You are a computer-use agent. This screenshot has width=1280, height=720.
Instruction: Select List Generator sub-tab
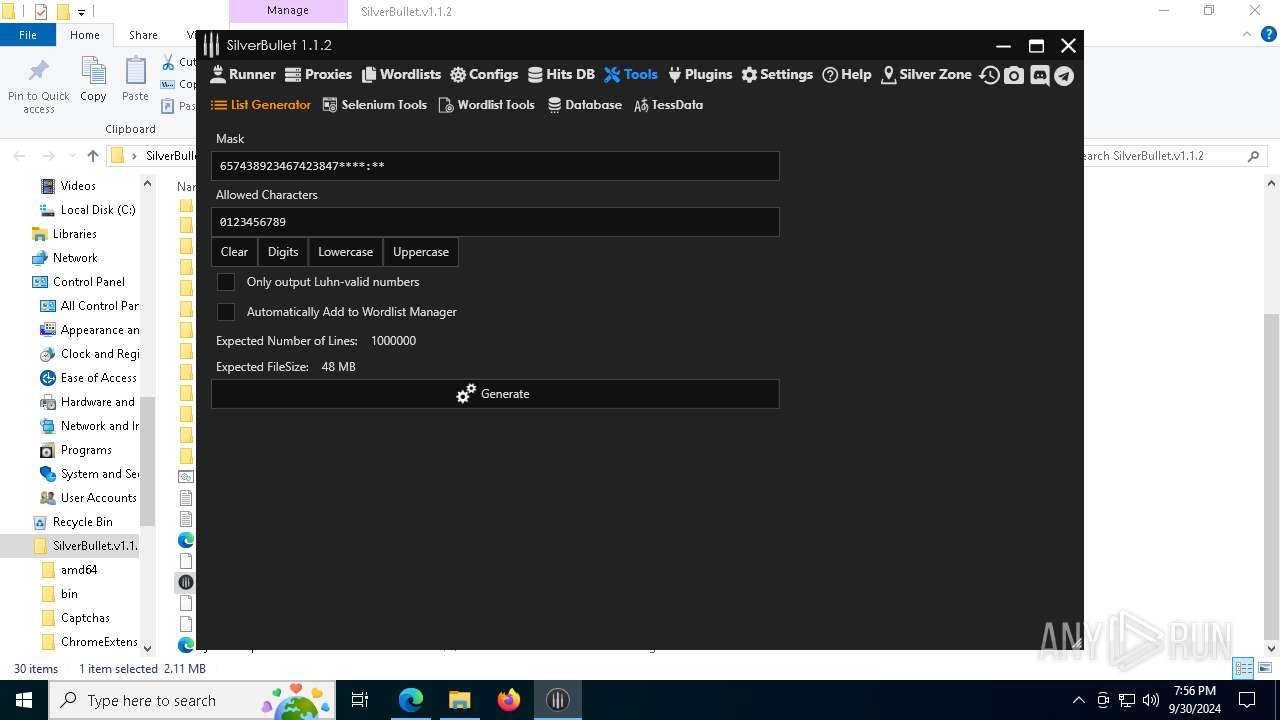click(261, 105)
